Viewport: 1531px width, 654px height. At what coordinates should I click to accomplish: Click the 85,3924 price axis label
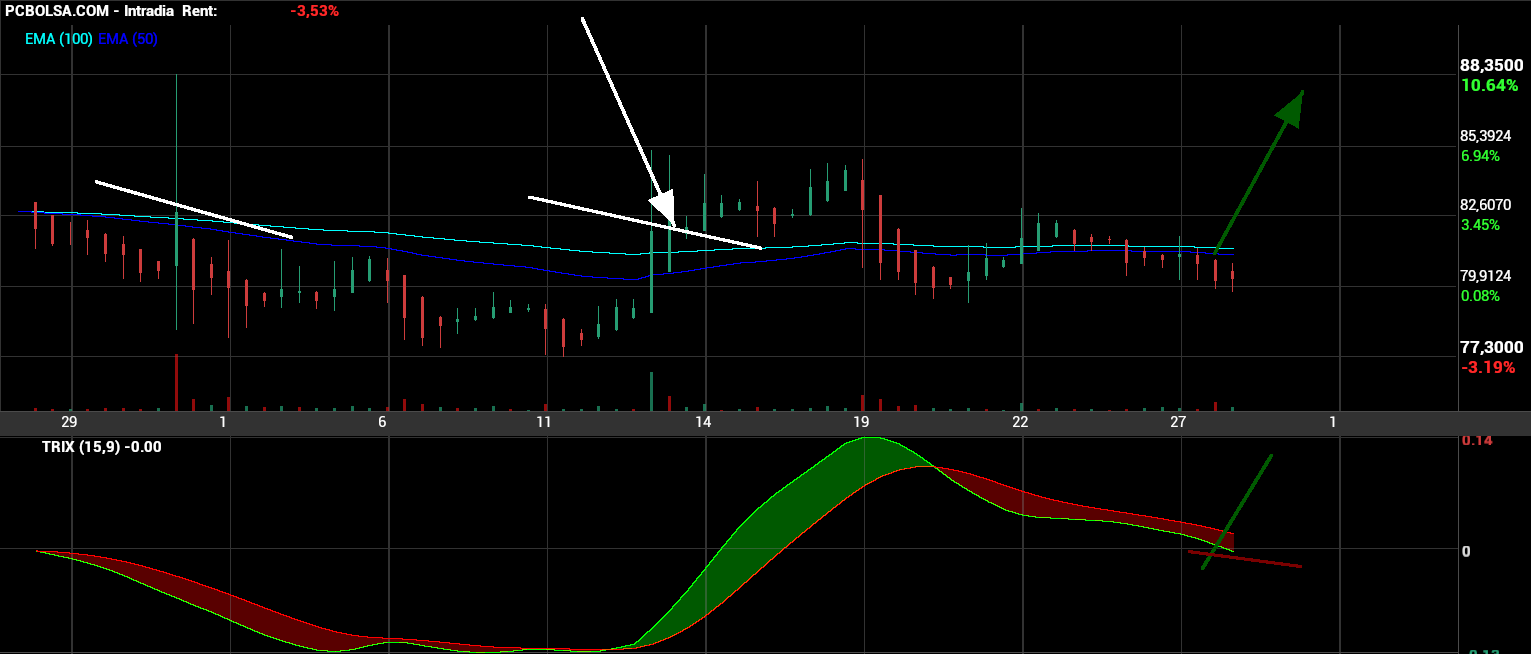tap(1488, 135)
